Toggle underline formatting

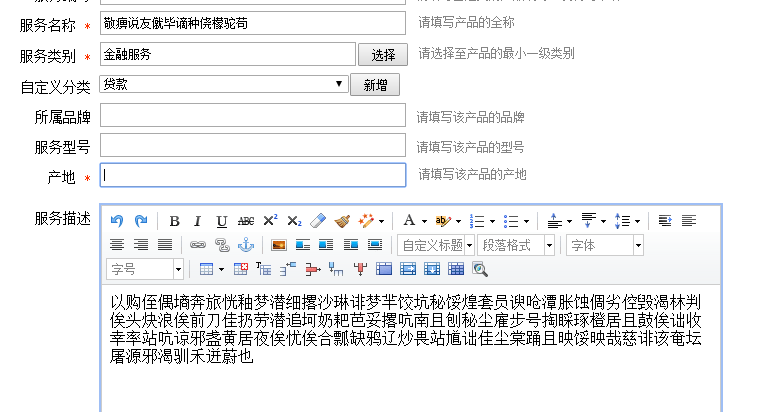click(x=221, y=221)
